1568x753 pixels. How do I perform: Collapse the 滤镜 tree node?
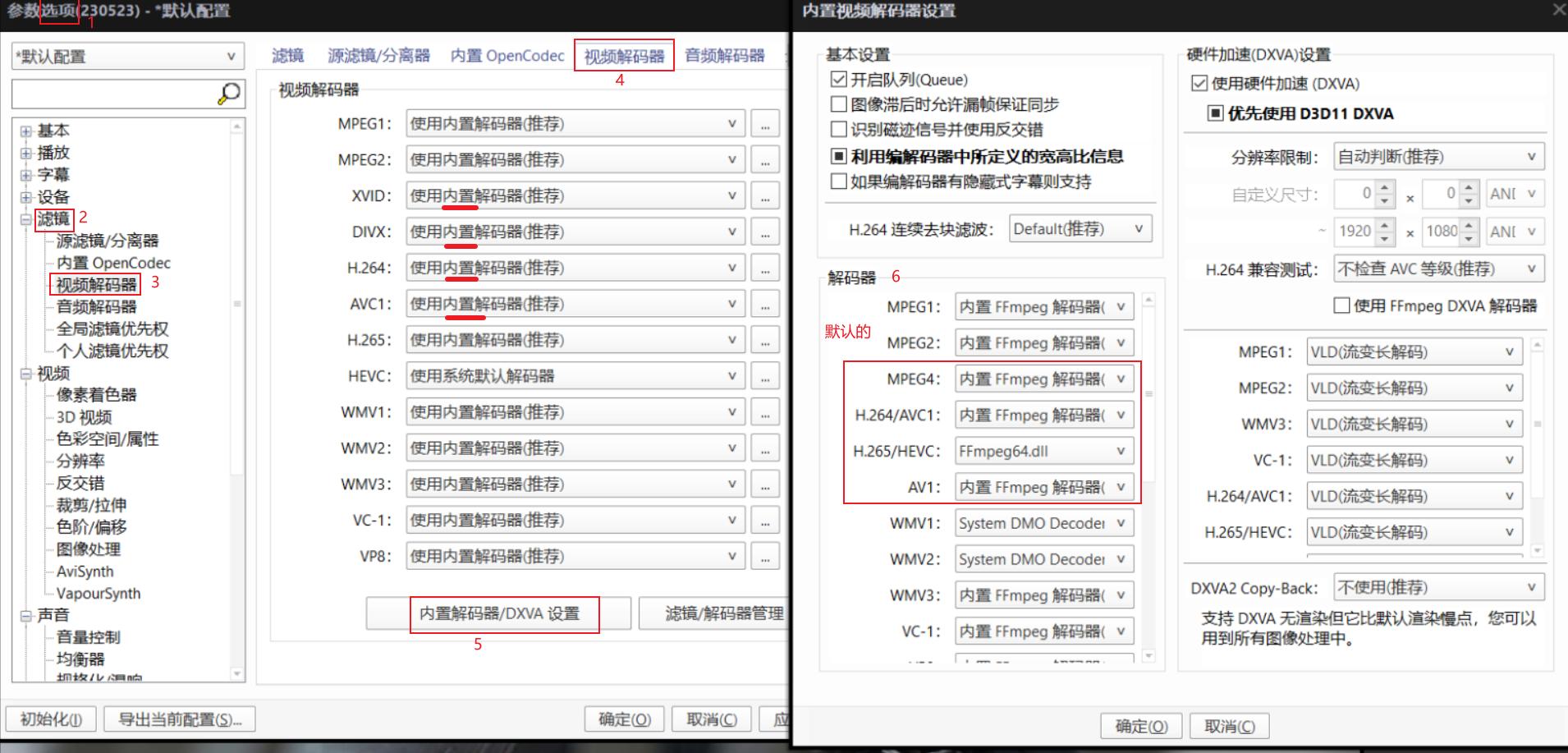pyautogui.click(x=24, y=219)
